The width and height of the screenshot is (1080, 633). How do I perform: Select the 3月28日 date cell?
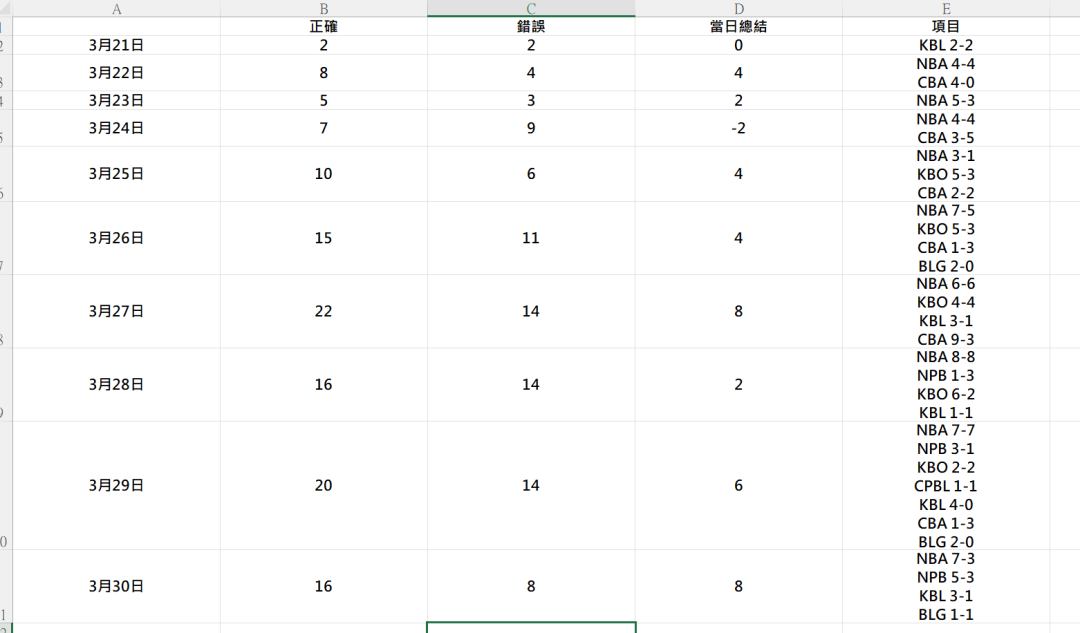pos(116,384)
